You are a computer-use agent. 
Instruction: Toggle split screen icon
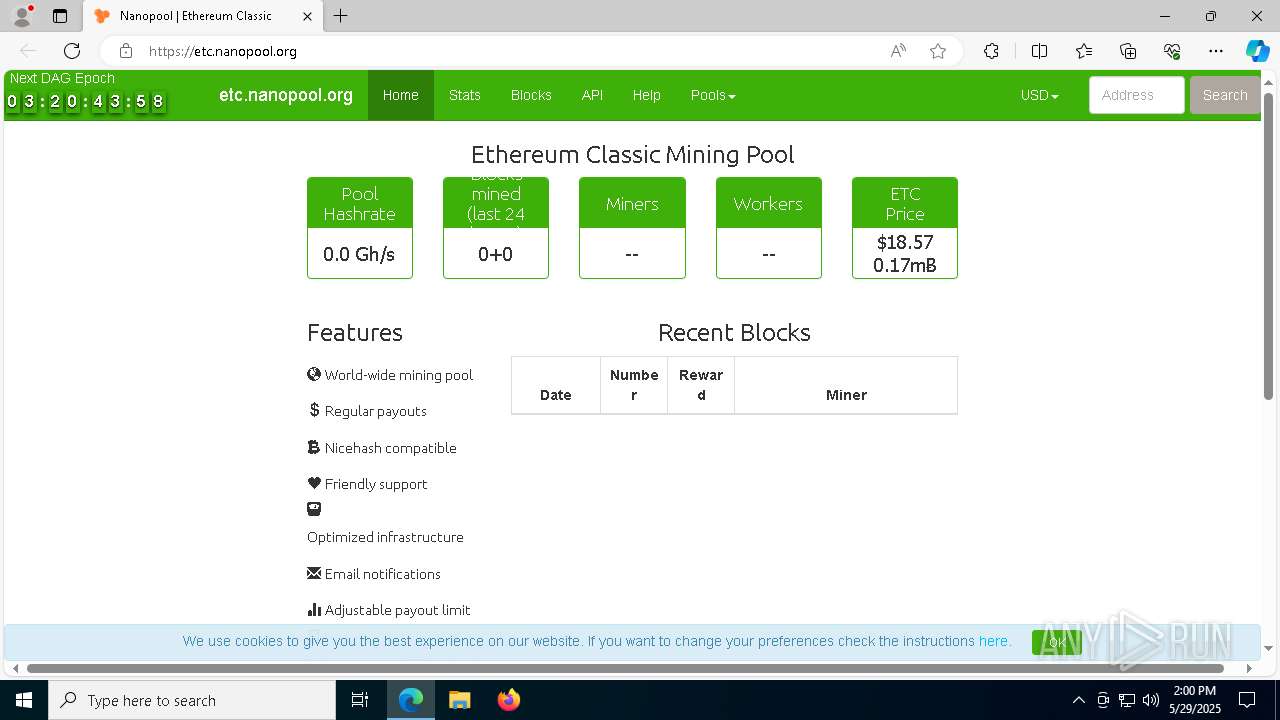pyautogui.click(x=1039, y=51)
